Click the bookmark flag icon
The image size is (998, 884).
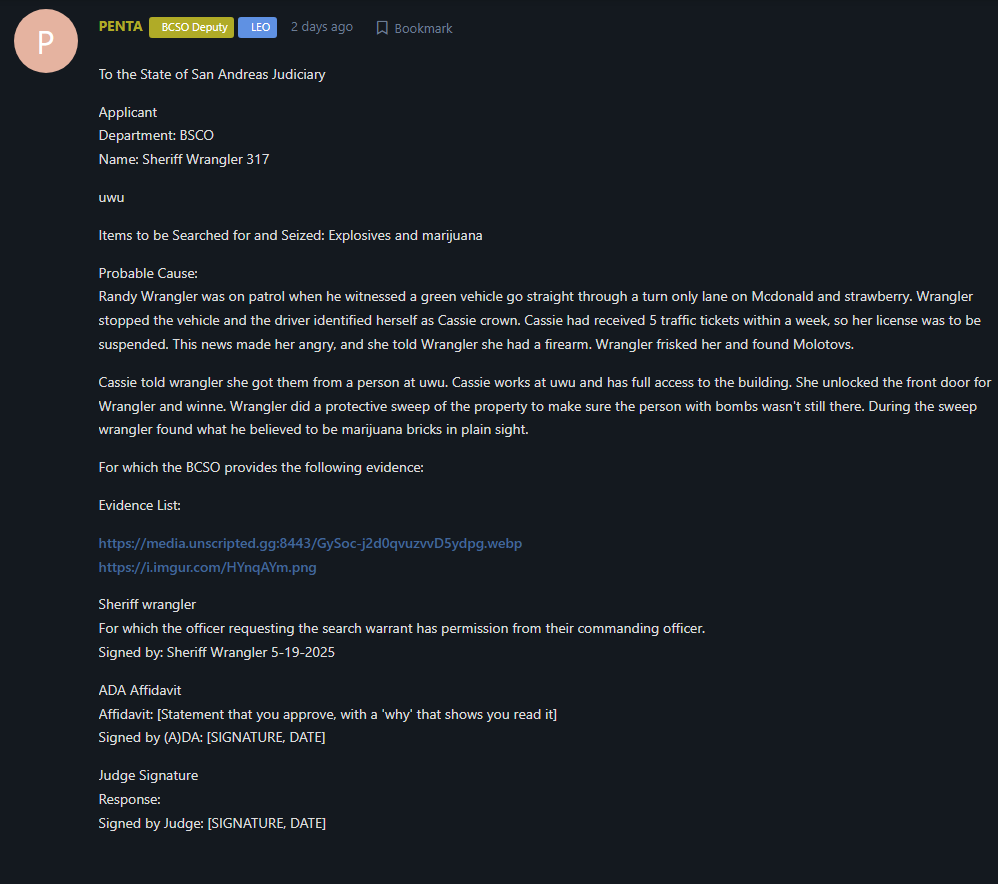[382, 28]
